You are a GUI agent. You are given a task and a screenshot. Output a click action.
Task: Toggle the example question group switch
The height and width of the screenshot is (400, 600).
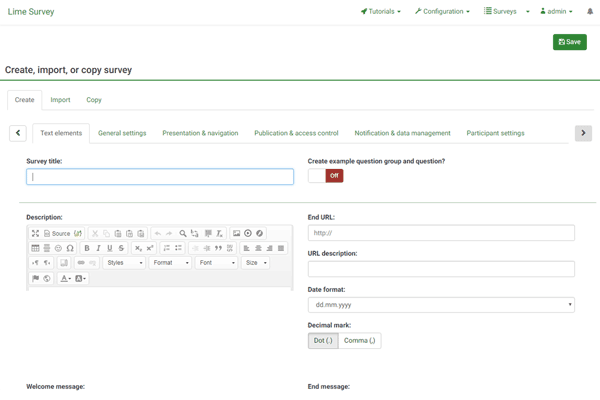pyautogui.click(x=326, y=176)
